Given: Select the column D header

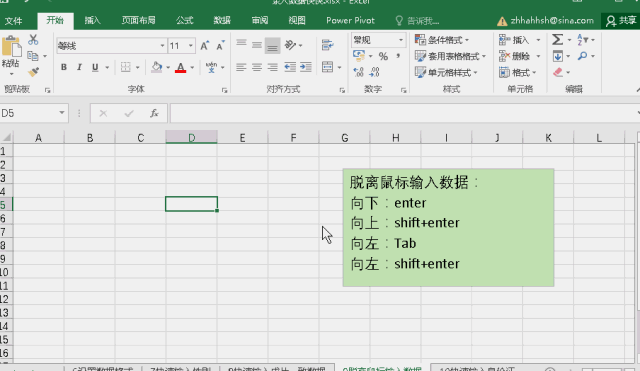Looking at the screenshot, I should point(191,138).
